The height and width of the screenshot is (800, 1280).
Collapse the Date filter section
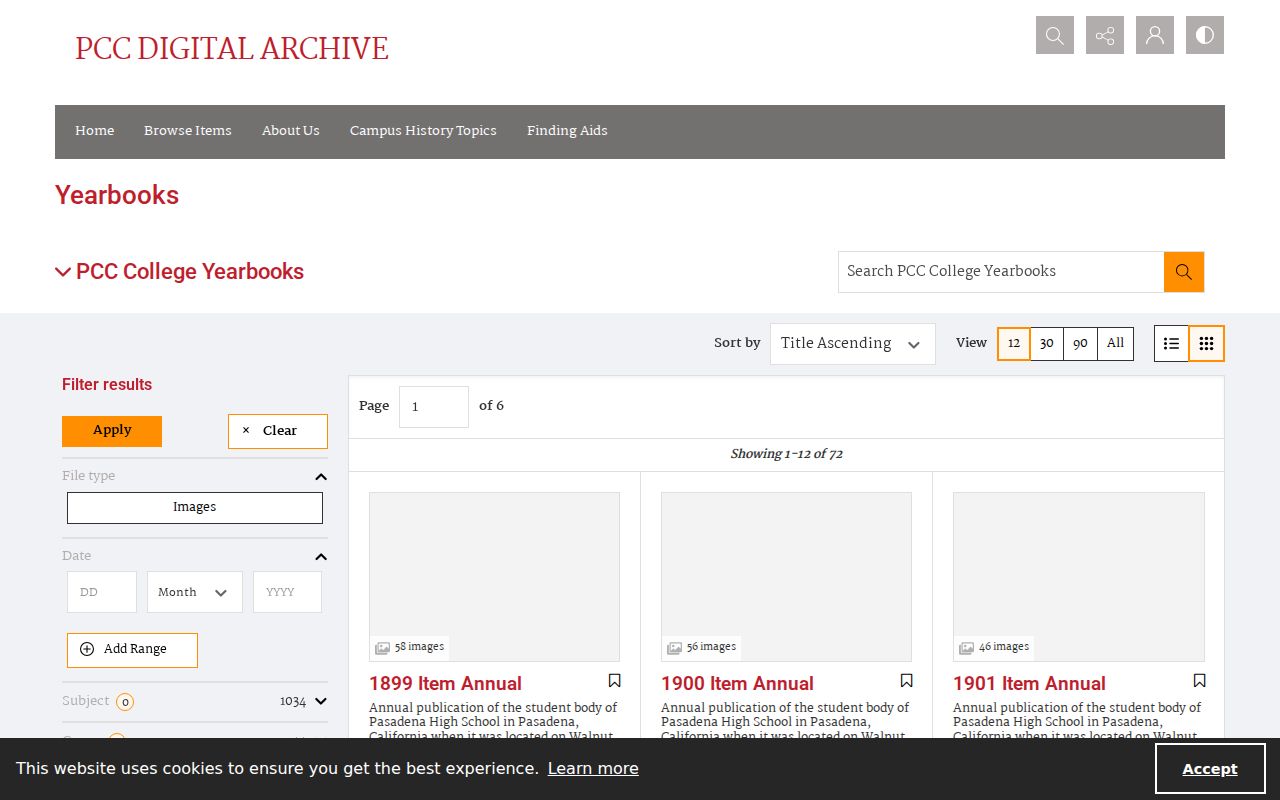(x=321, y=557)
